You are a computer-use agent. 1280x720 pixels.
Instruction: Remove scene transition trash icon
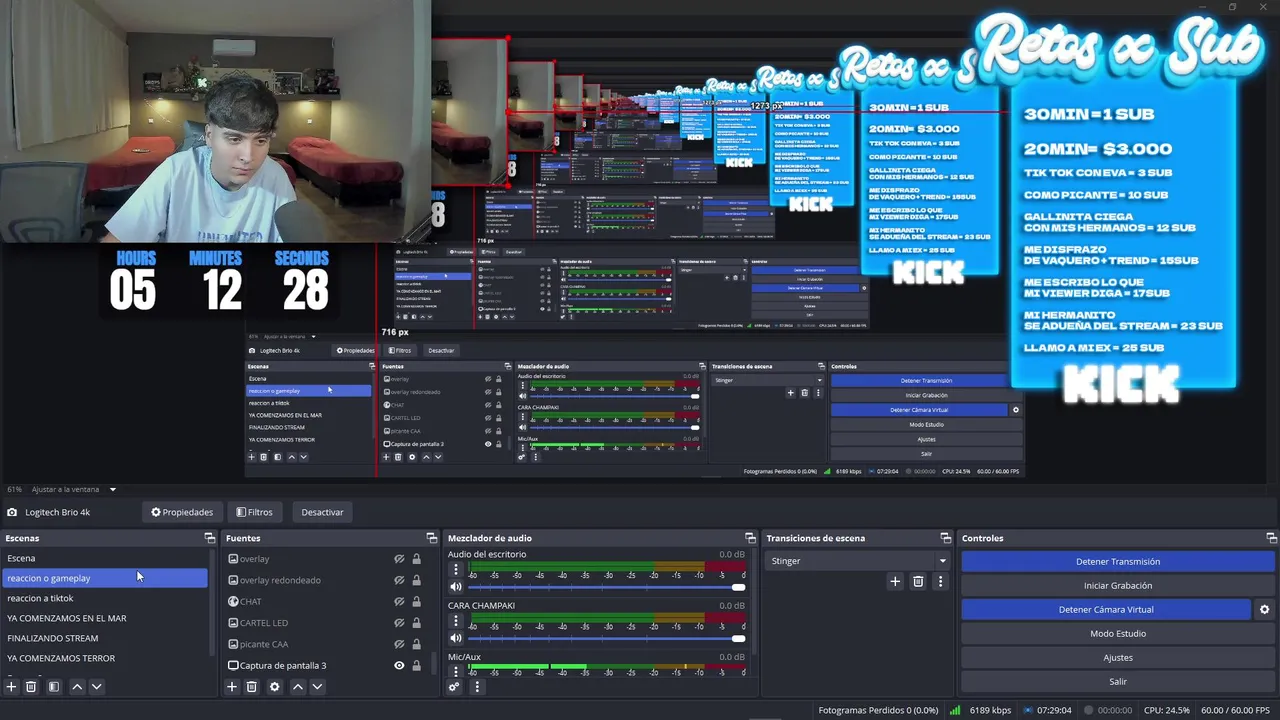click(x=918, y=581)
